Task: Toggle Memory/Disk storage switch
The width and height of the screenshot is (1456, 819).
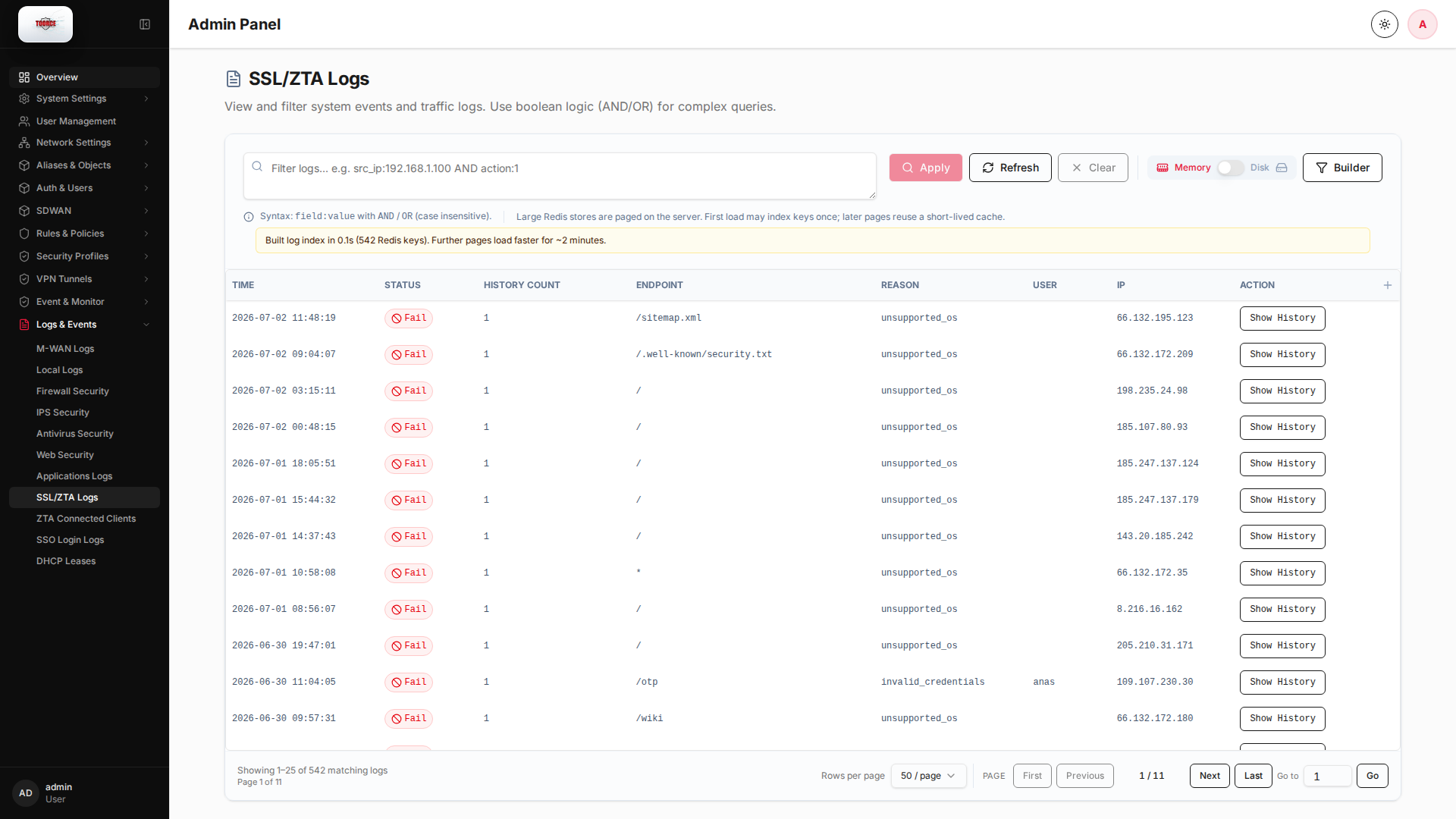Action: [1230, 168]
